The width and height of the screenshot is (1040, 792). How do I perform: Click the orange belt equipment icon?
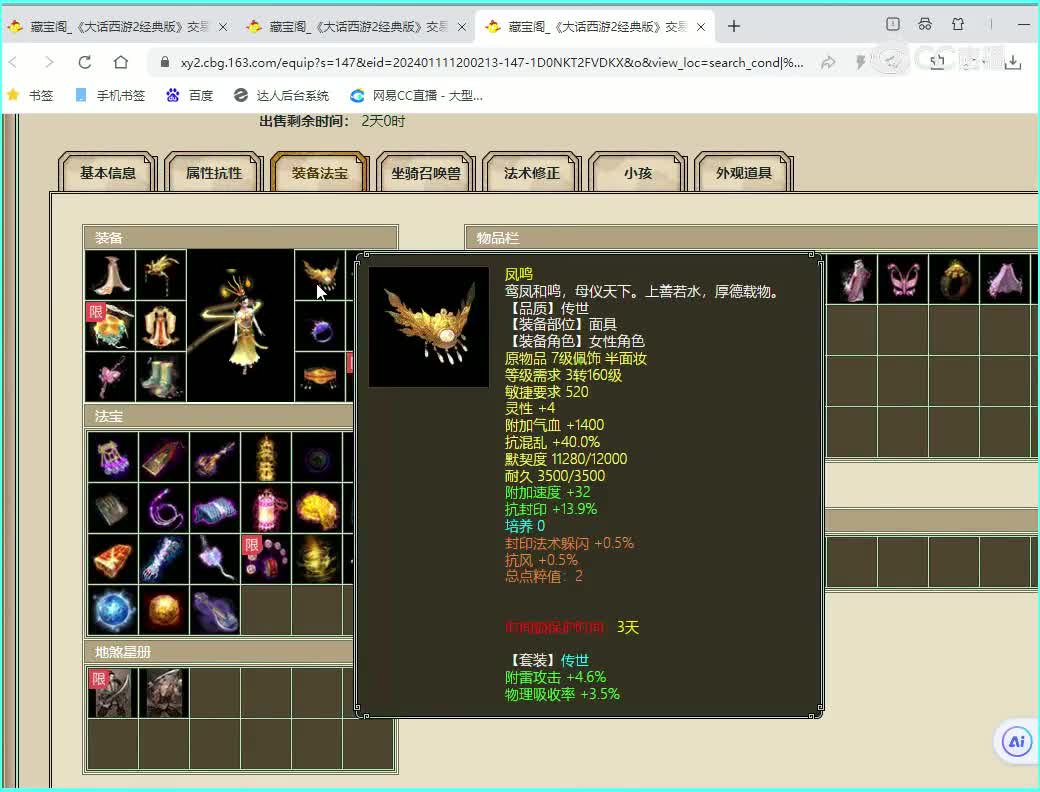click(x=320, y=377)
